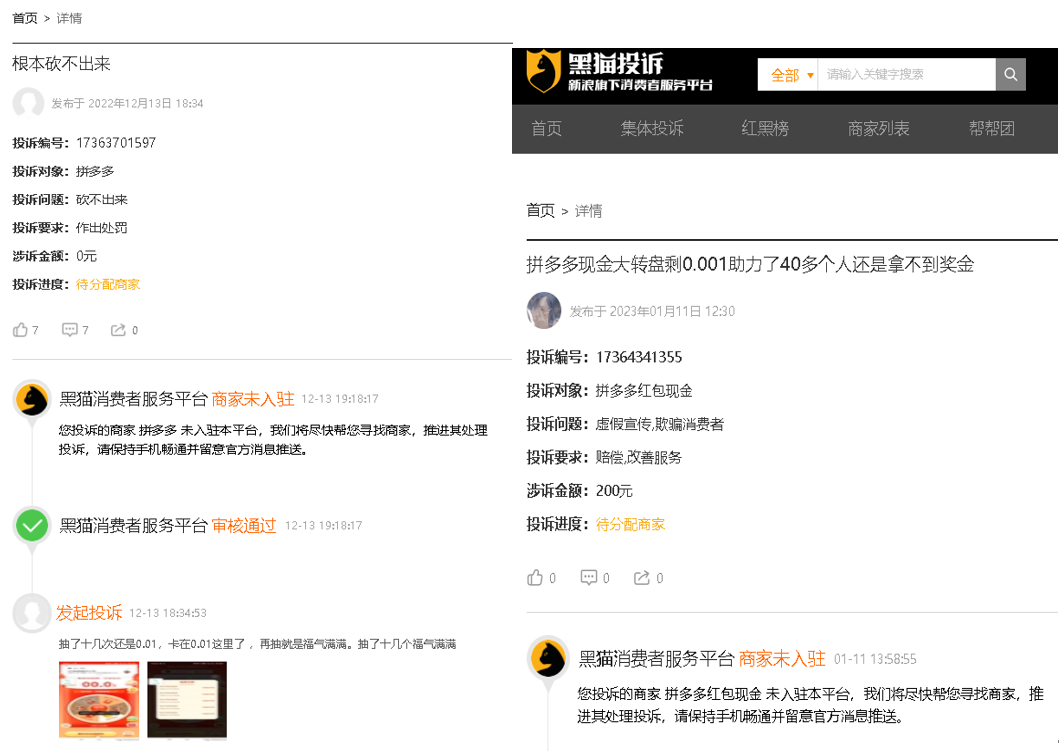This screenshot has height=755, width=1059.
Task: Click the title 拼多多现金大转盘剩0.001助力了40多个人
Action: click(750, 264)
